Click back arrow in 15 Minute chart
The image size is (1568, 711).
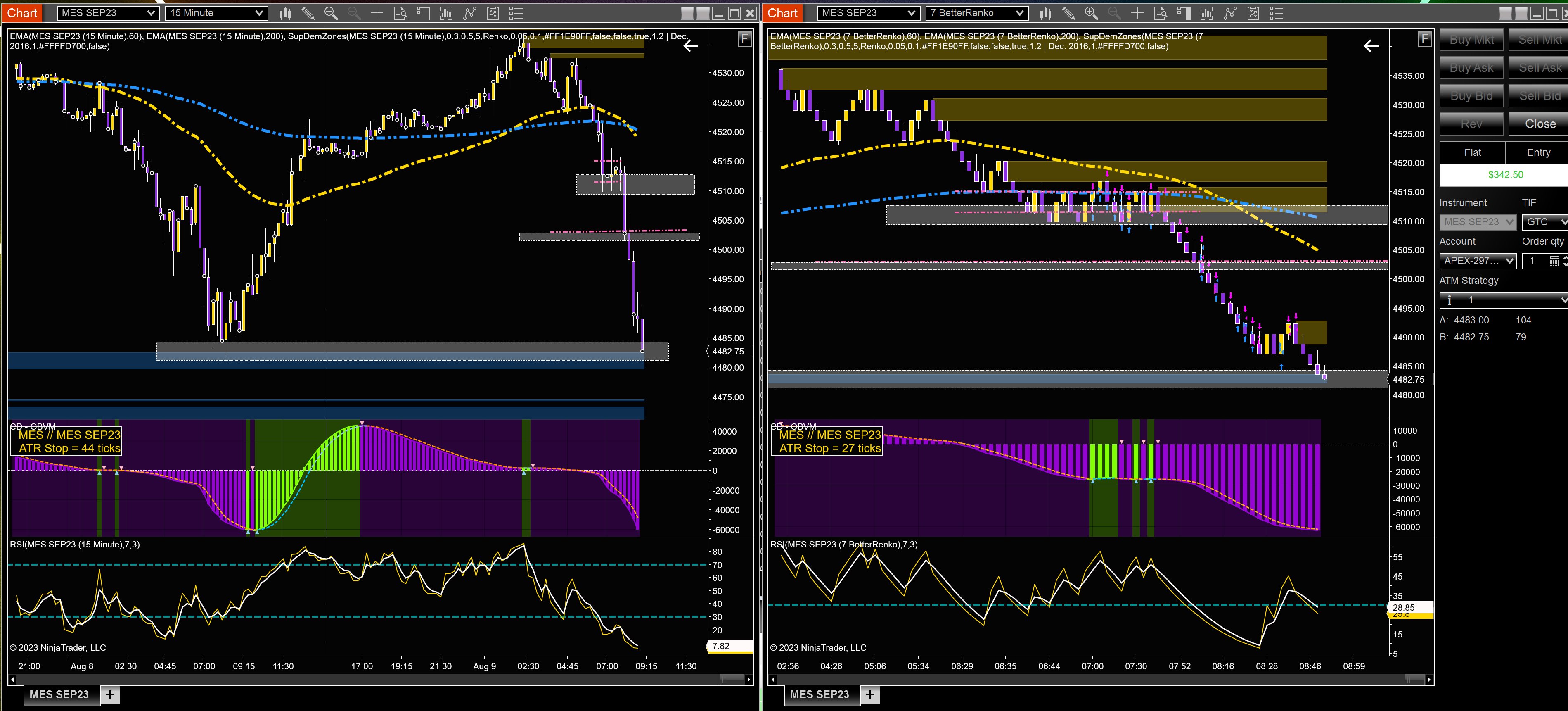coord(691,46)
